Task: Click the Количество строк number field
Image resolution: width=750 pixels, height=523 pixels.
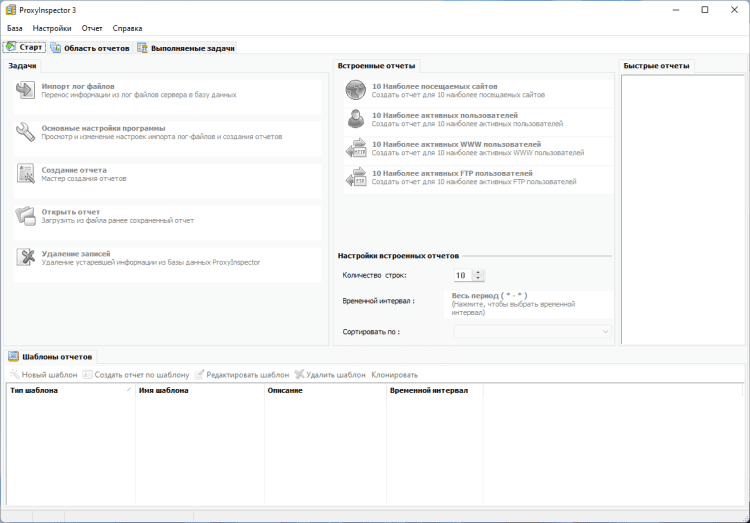Action: (x=463, y=275)
